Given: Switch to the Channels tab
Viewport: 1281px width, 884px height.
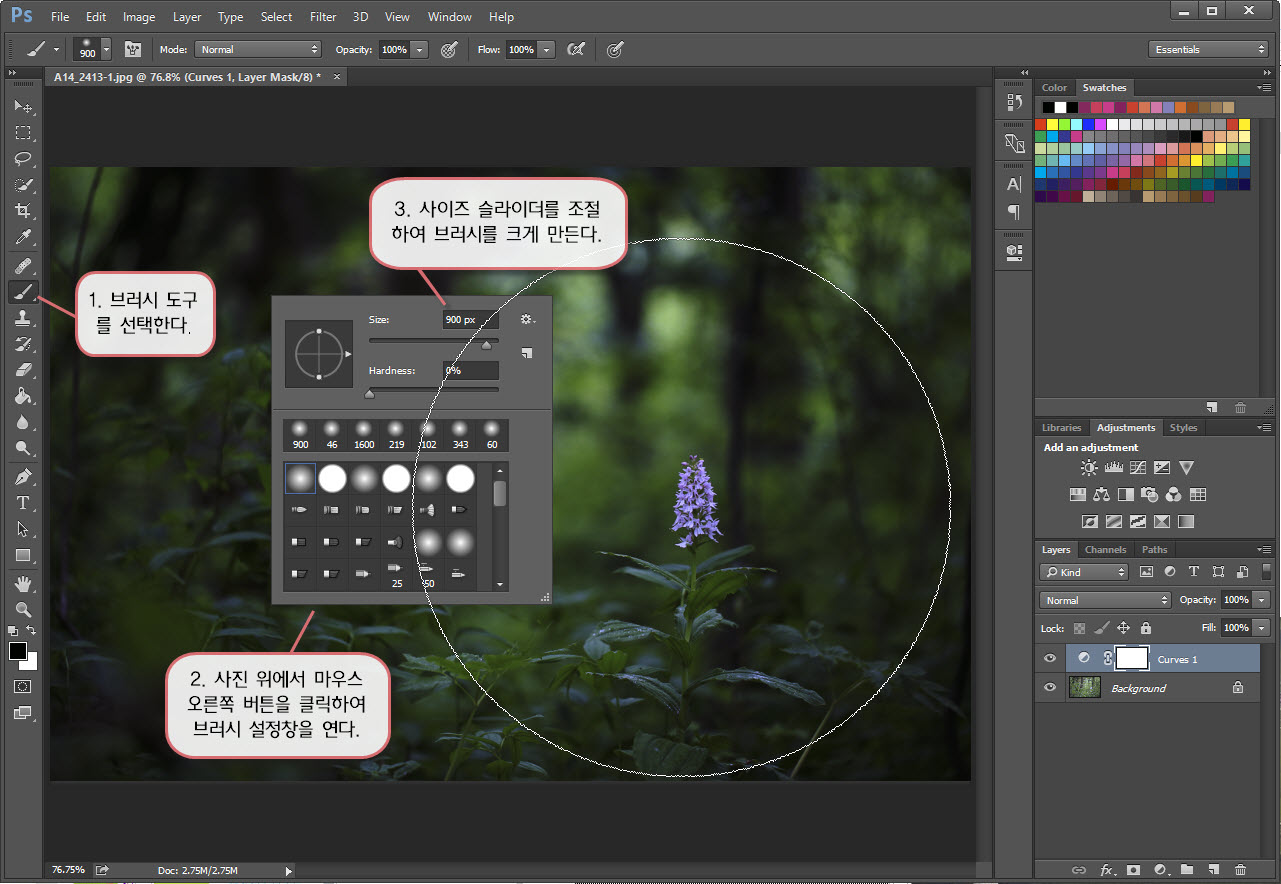Looking at the screenshot, I should pos(1105,550).
